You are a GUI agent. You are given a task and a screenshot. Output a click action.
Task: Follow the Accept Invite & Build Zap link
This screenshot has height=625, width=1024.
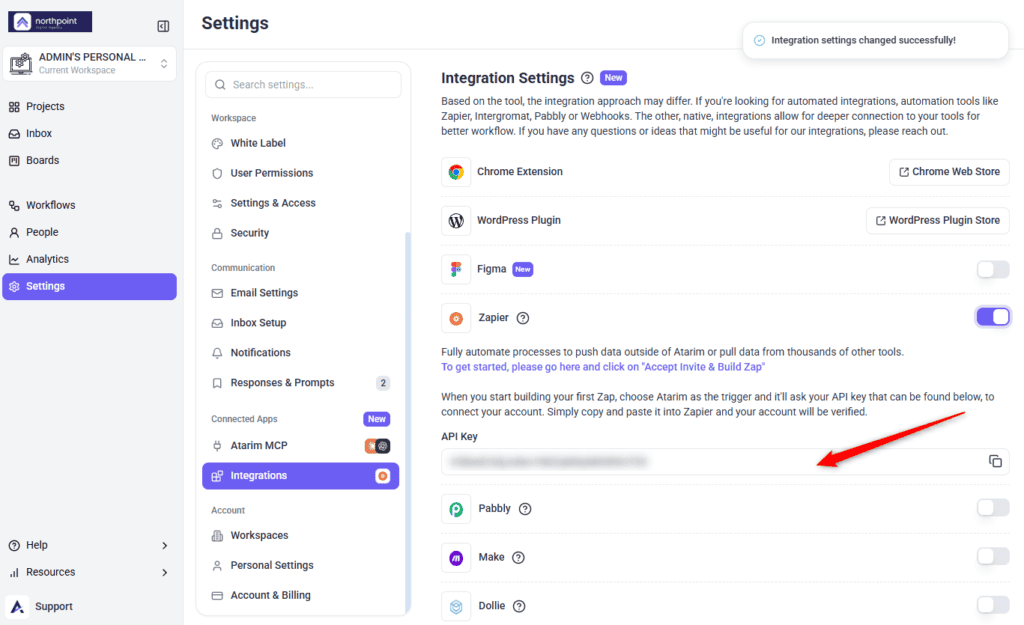pos(603,367)
